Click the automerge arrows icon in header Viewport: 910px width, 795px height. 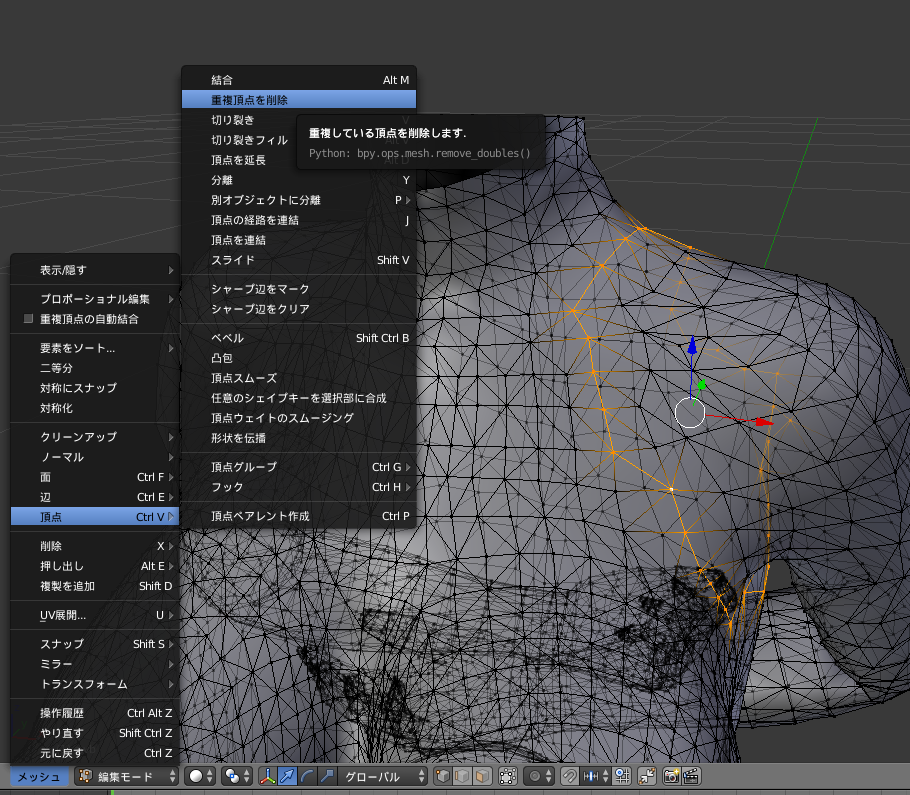(x=647, y=776)
